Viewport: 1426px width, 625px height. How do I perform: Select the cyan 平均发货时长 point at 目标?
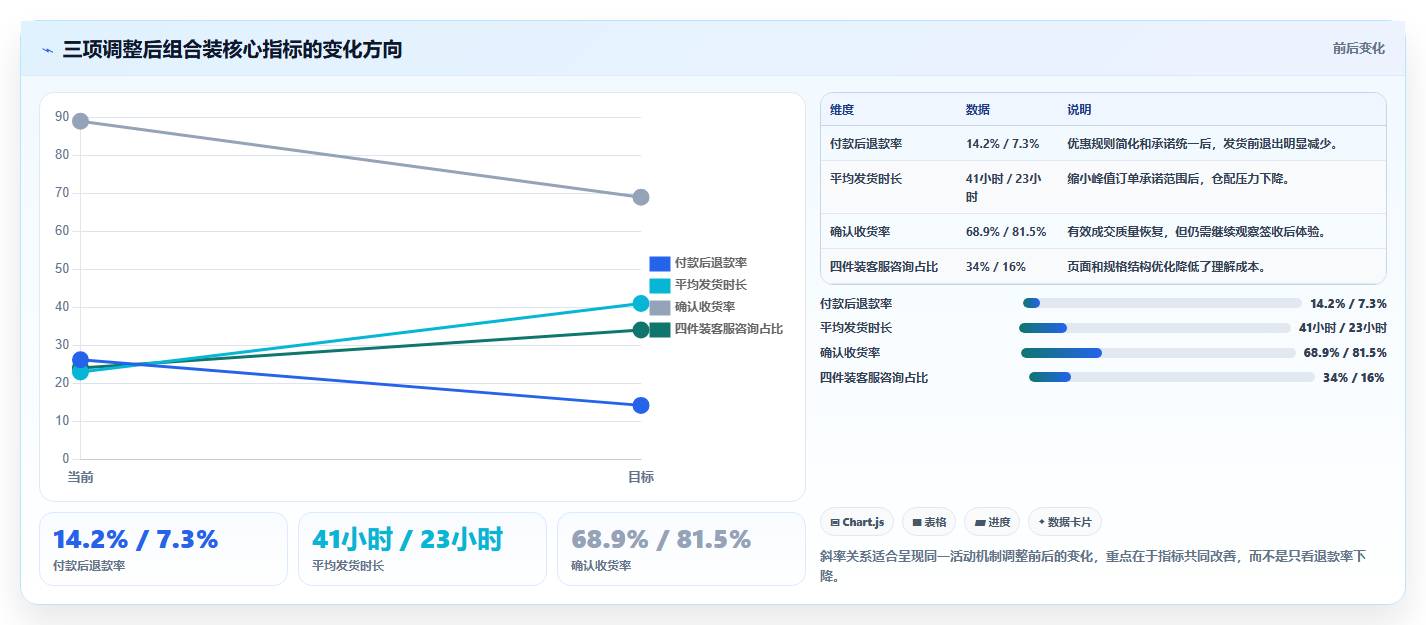(x=641, y=303)
